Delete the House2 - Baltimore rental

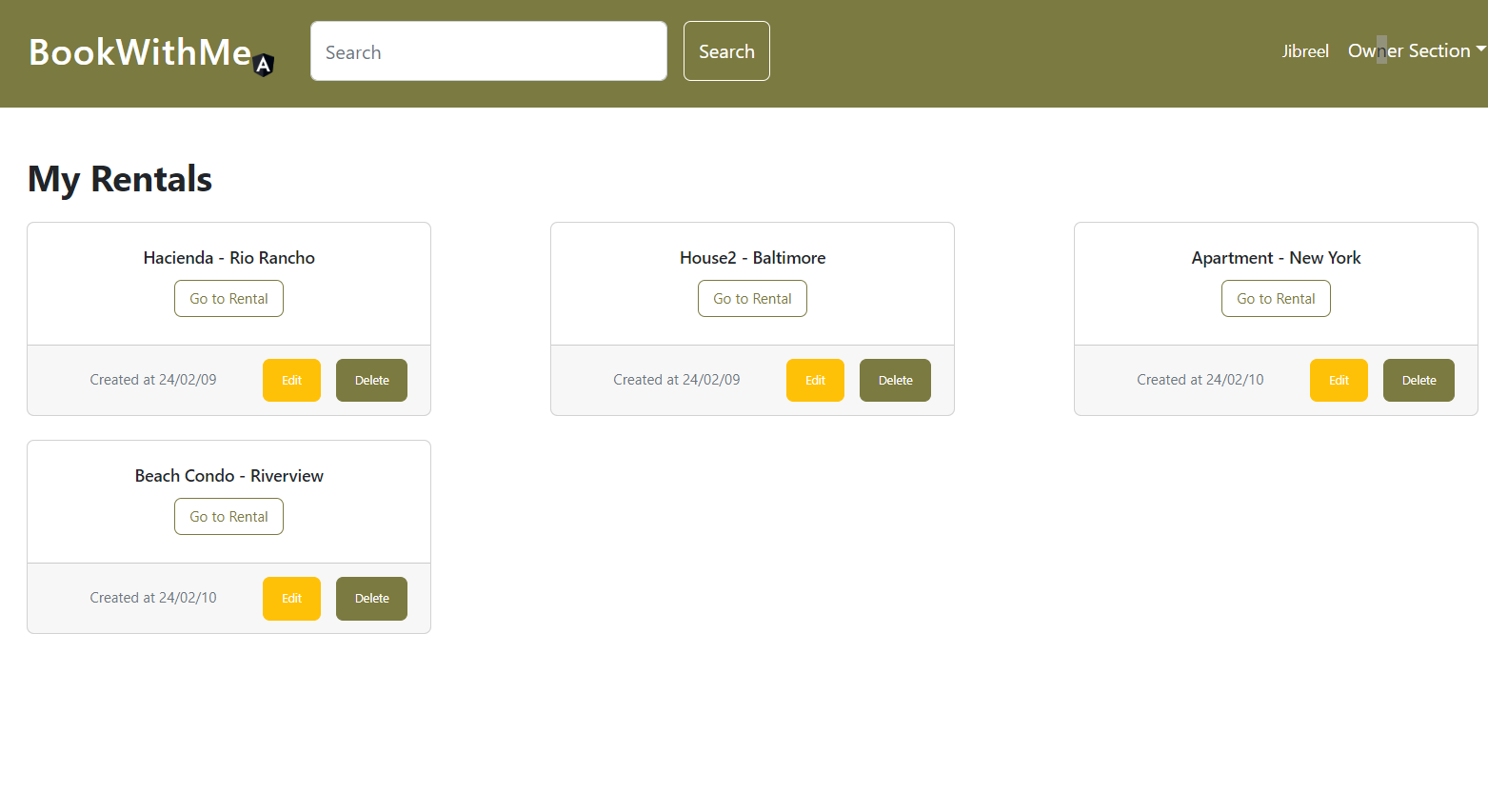click(x=895, y=381)
